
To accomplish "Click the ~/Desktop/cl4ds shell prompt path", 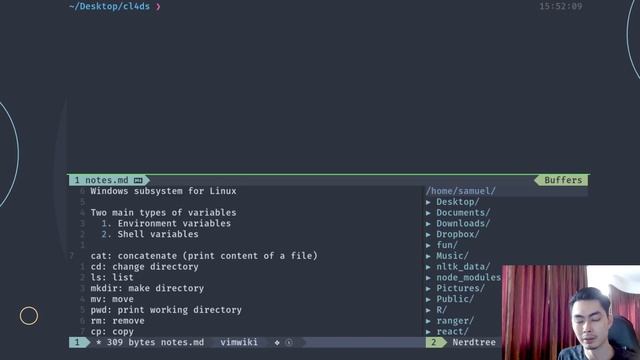I will 109,7.
